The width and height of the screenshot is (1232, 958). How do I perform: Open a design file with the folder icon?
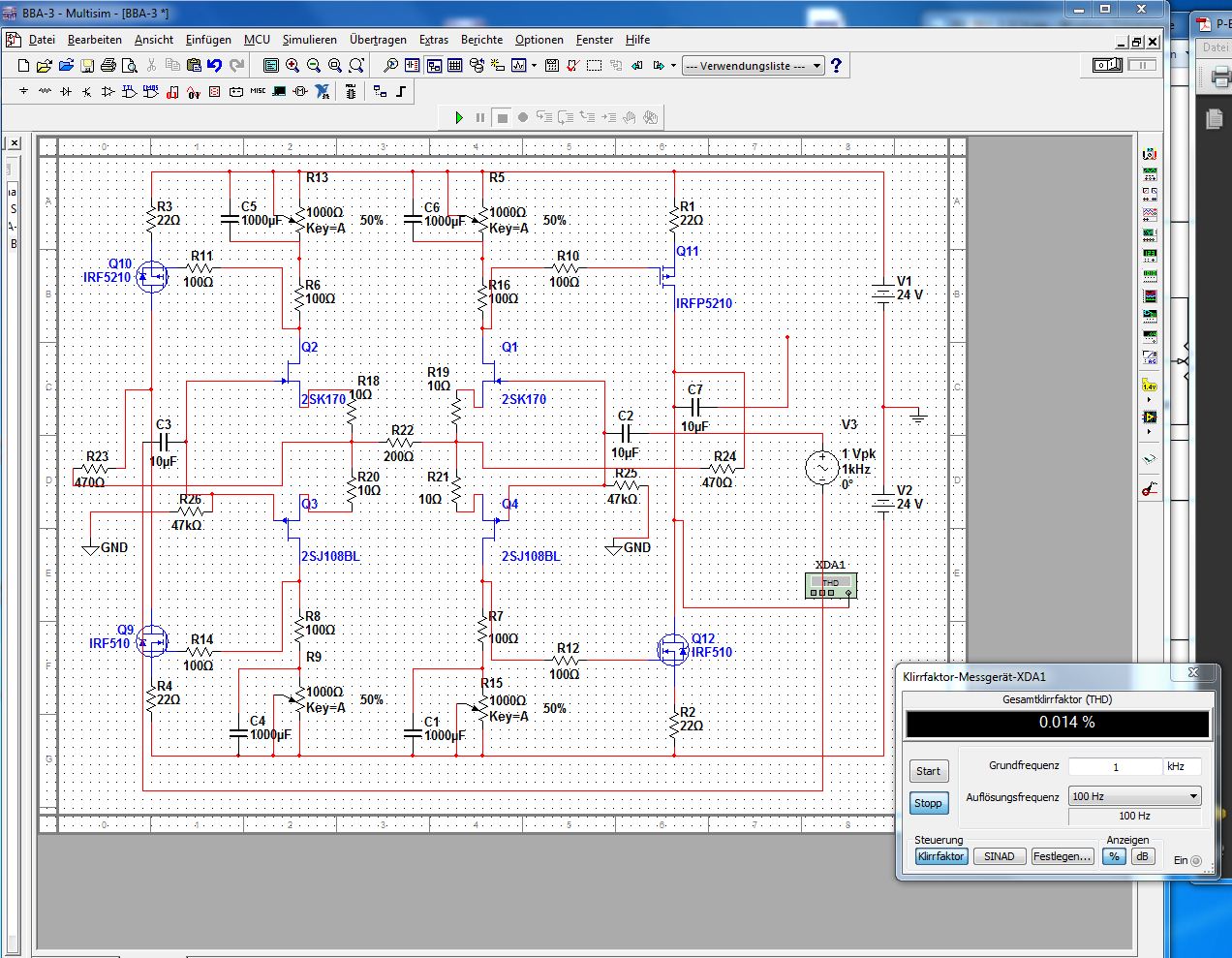pos(45,66)
